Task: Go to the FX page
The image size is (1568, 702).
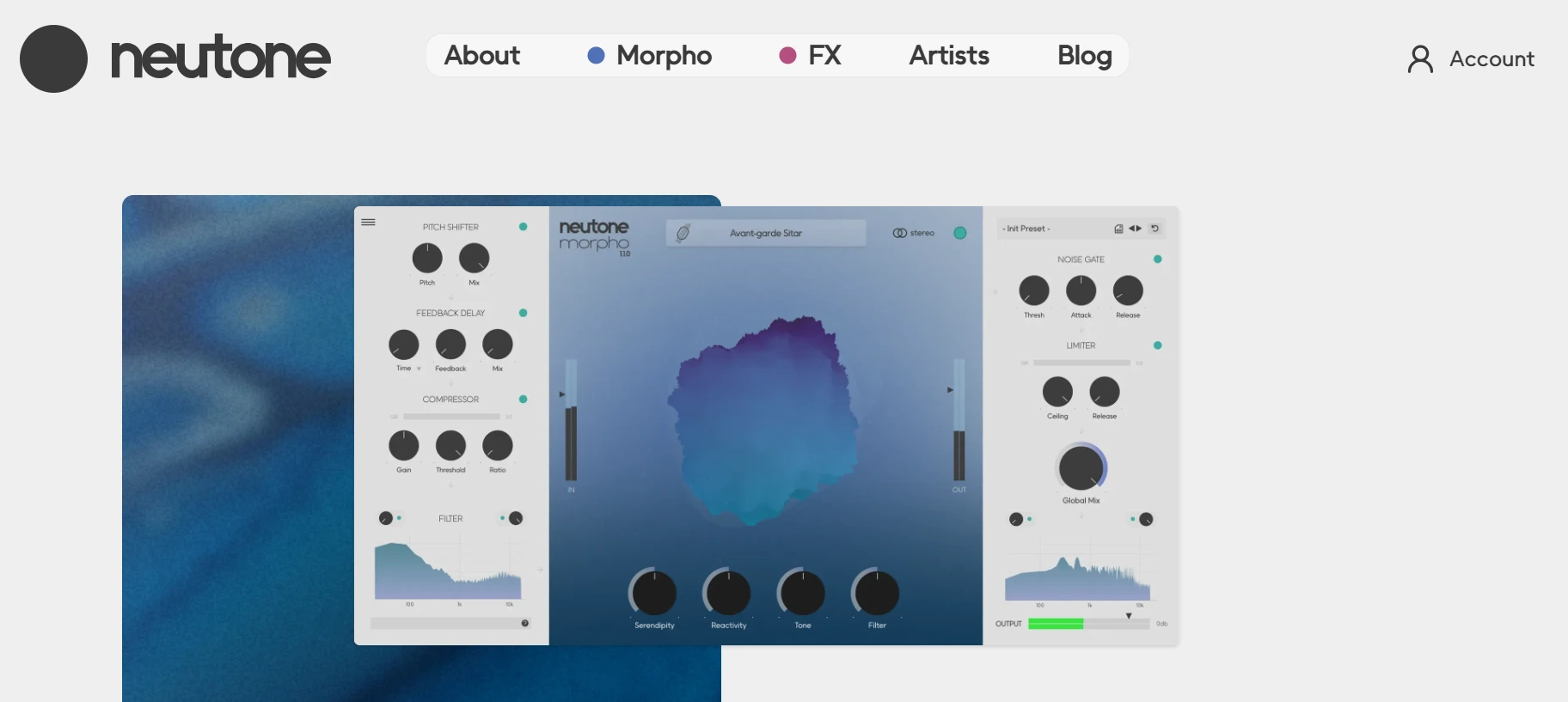Action: tap(810, 56)
